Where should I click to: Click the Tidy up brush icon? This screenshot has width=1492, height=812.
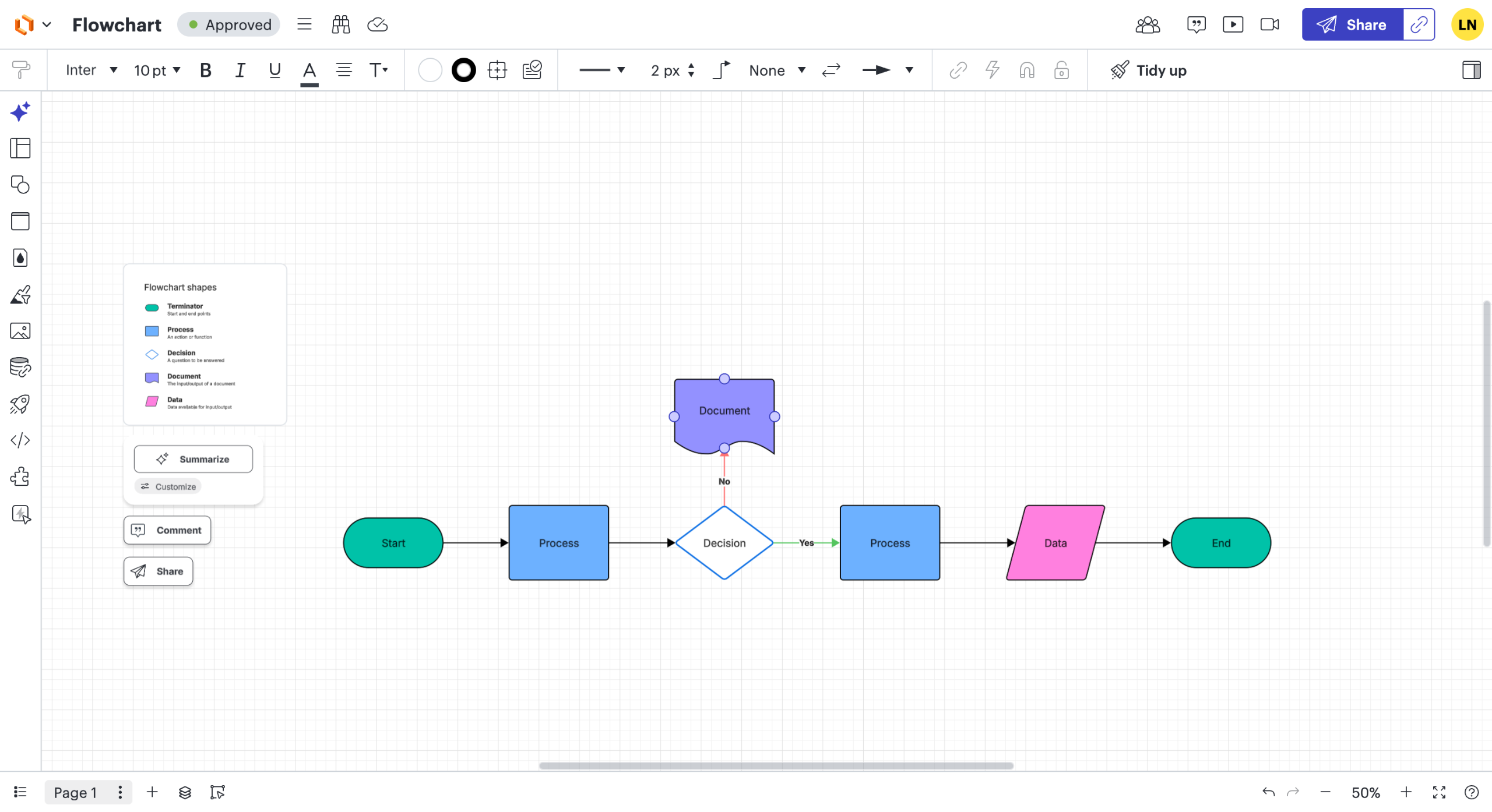coord(1119,70)
